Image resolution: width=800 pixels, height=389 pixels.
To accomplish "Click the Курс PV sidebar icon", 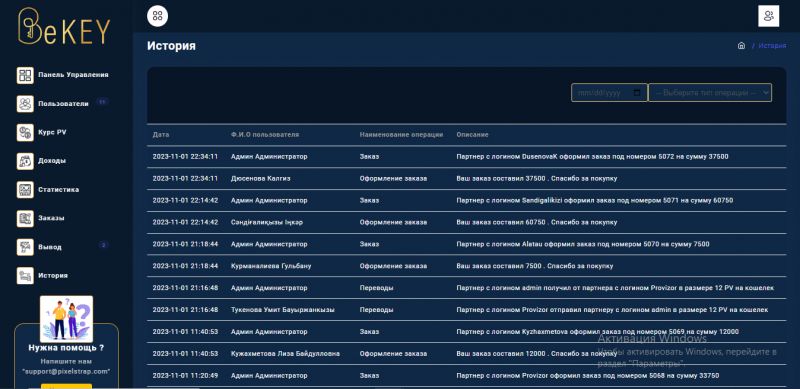I will tap(25, 132).
